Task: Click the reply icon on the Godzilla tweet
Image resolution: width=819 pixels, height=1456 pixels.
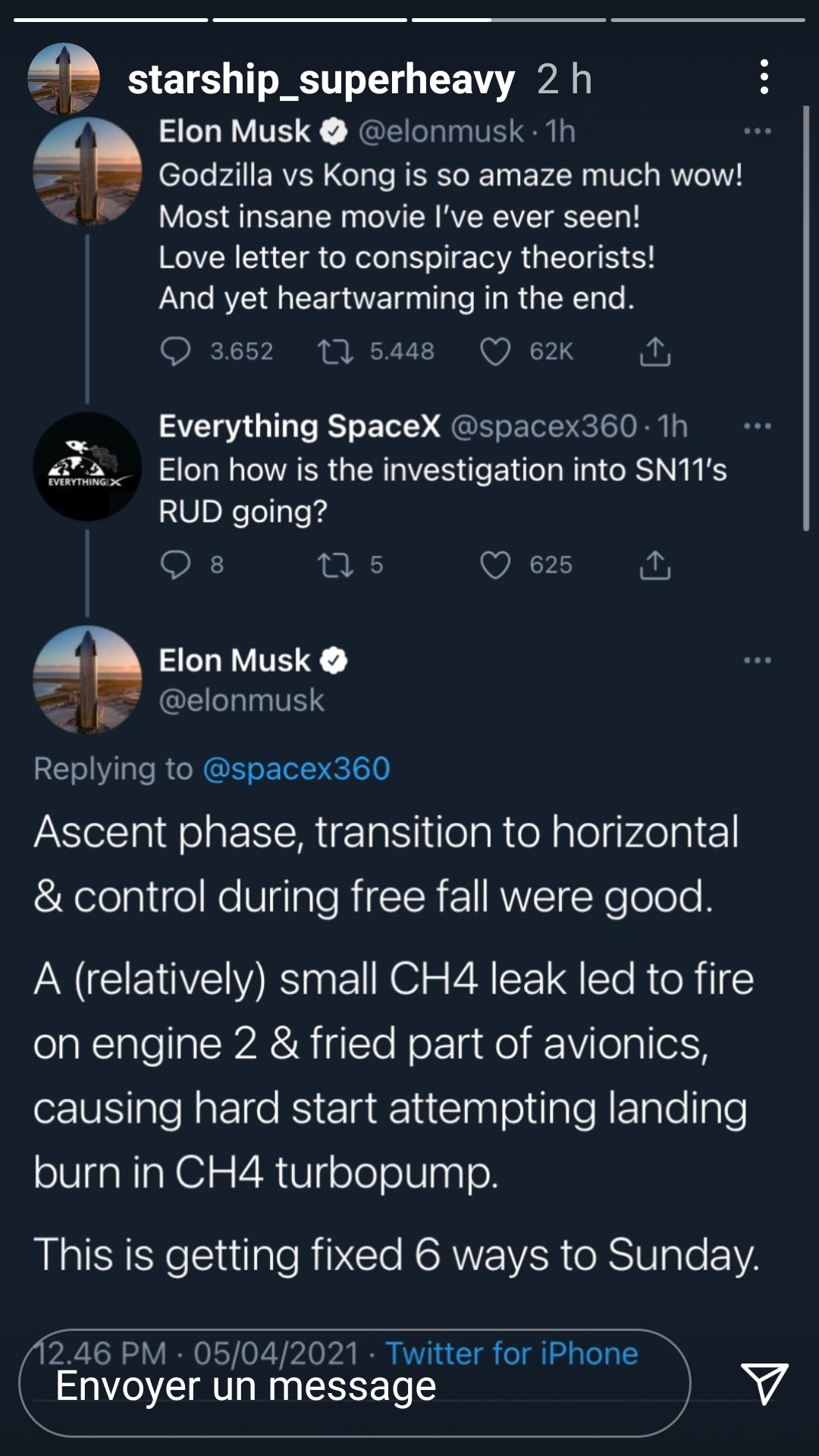Action: click(x=176, y=351)
